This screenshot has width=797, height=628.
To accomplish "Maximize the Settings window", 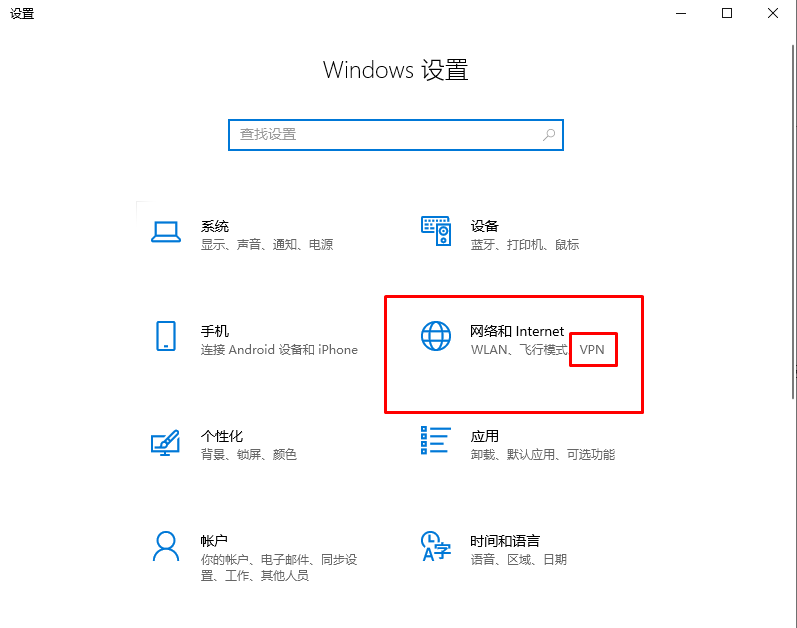I will (727, 13).
